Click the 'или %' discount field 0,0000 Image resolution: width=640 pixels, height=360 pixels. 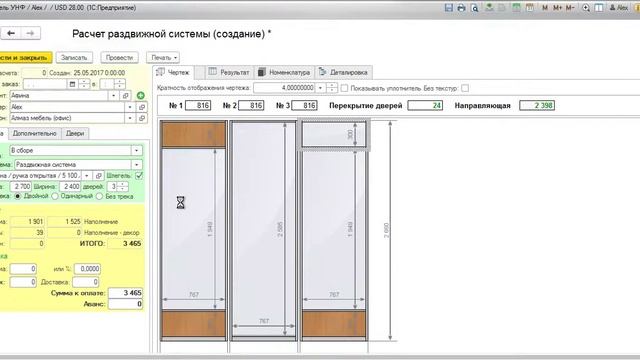(x=87, y=269)
